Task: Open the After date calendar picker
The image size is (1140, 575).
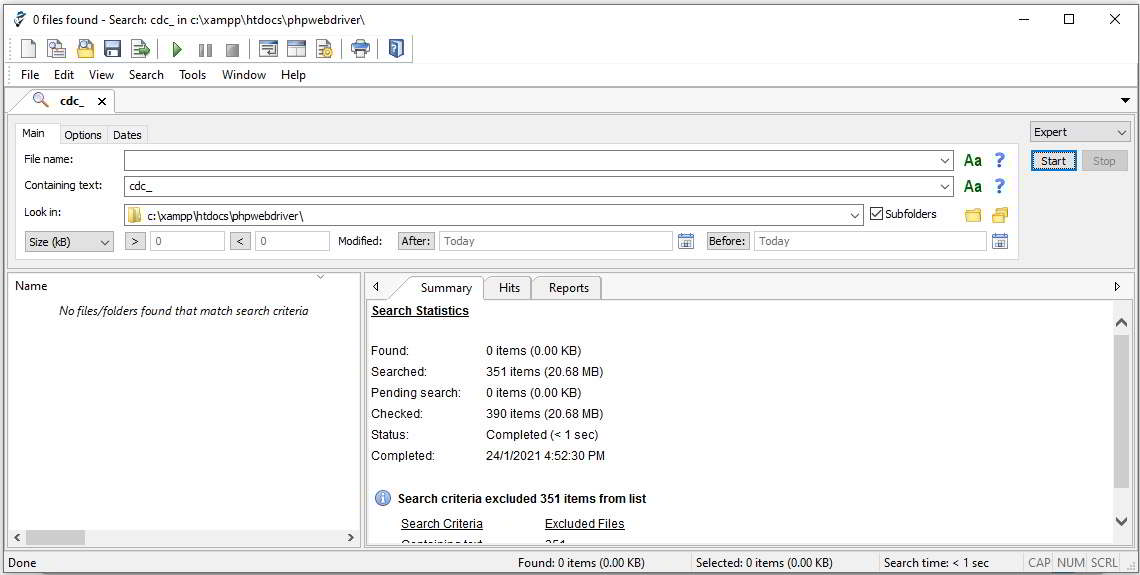Action: point(686,241)
